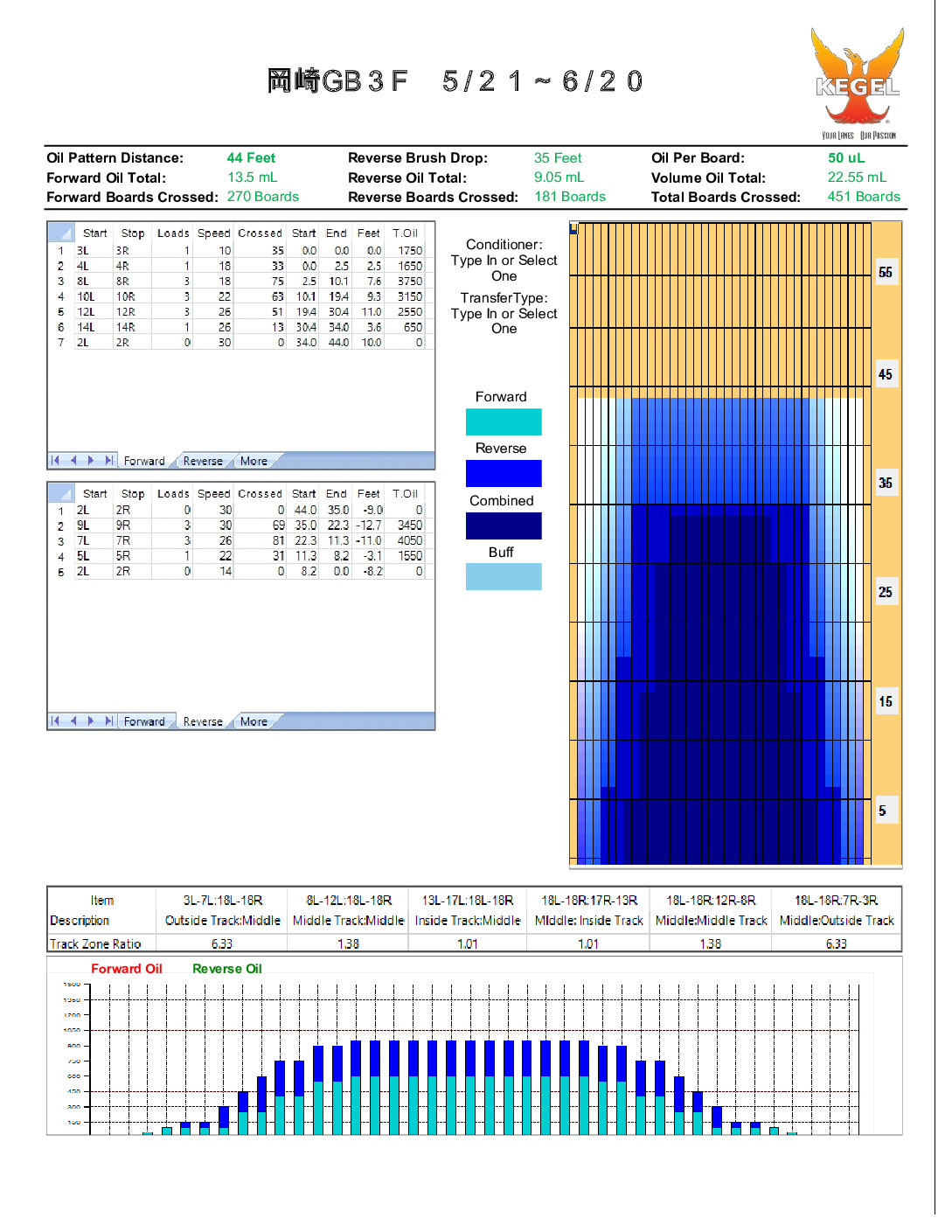Click the '9.05 mL' reverse oil total
The height and width of the screenshot is (1232, 952).
559,177
